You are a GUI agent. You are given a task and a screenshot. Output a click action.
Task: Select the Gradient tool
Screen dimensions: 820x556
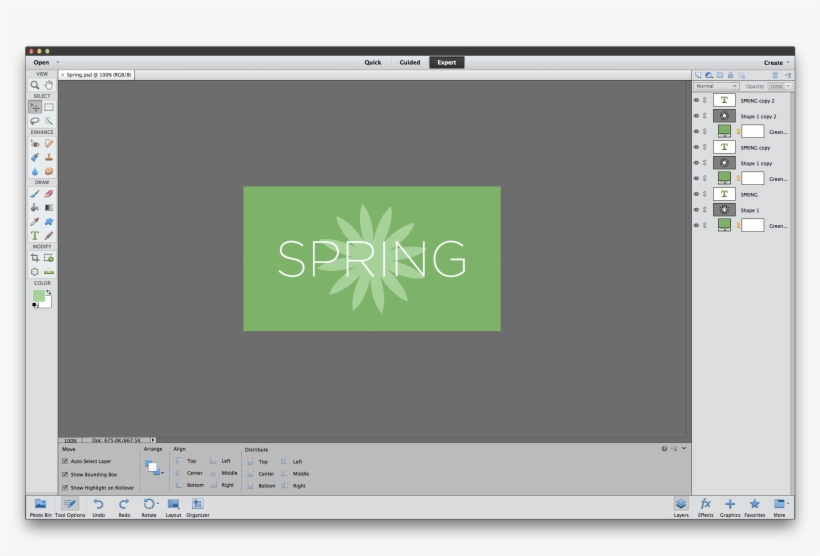(x=49, y=208)
